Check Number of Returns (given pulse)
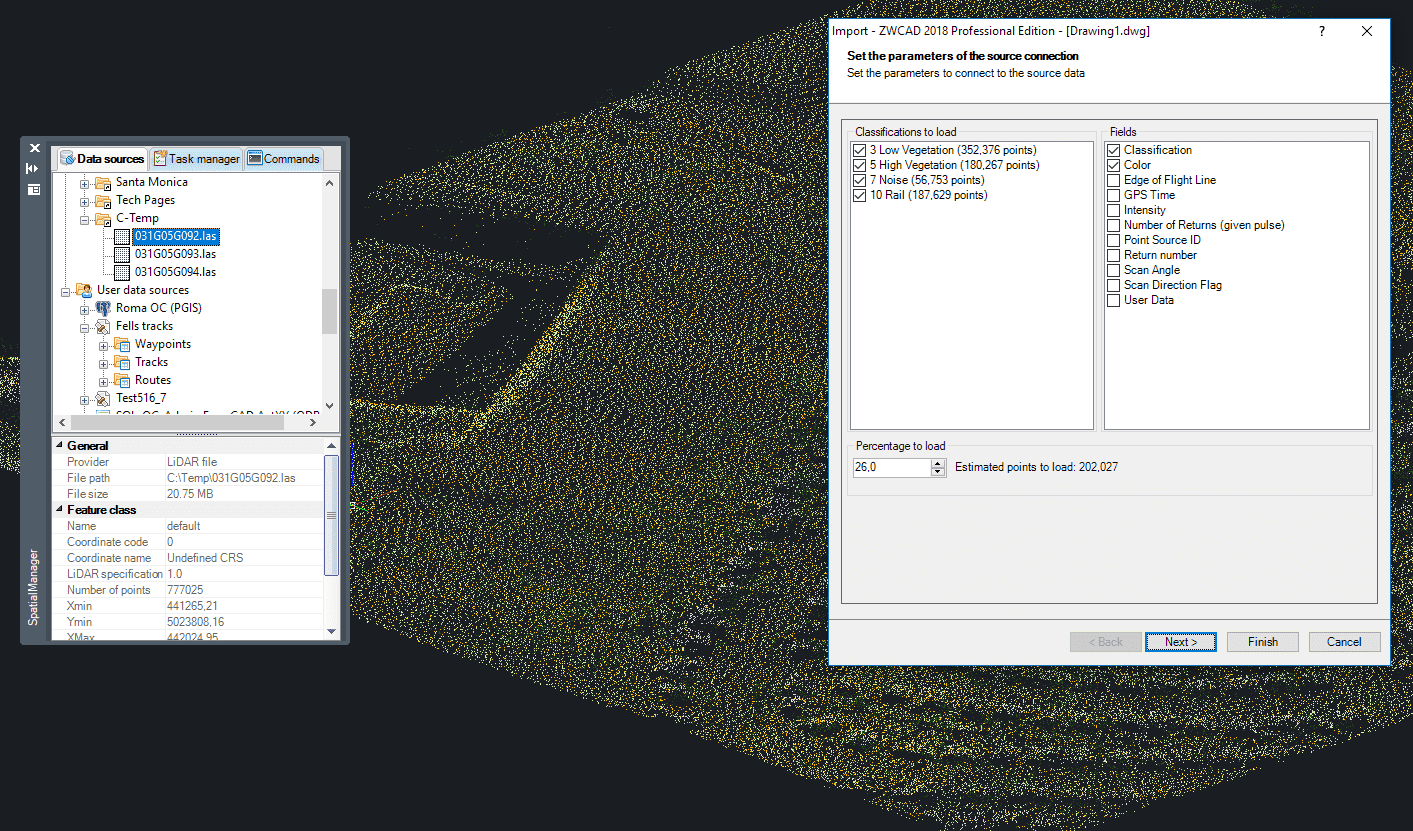The height and width of the screenshot is (831, 1413). 1113,225
